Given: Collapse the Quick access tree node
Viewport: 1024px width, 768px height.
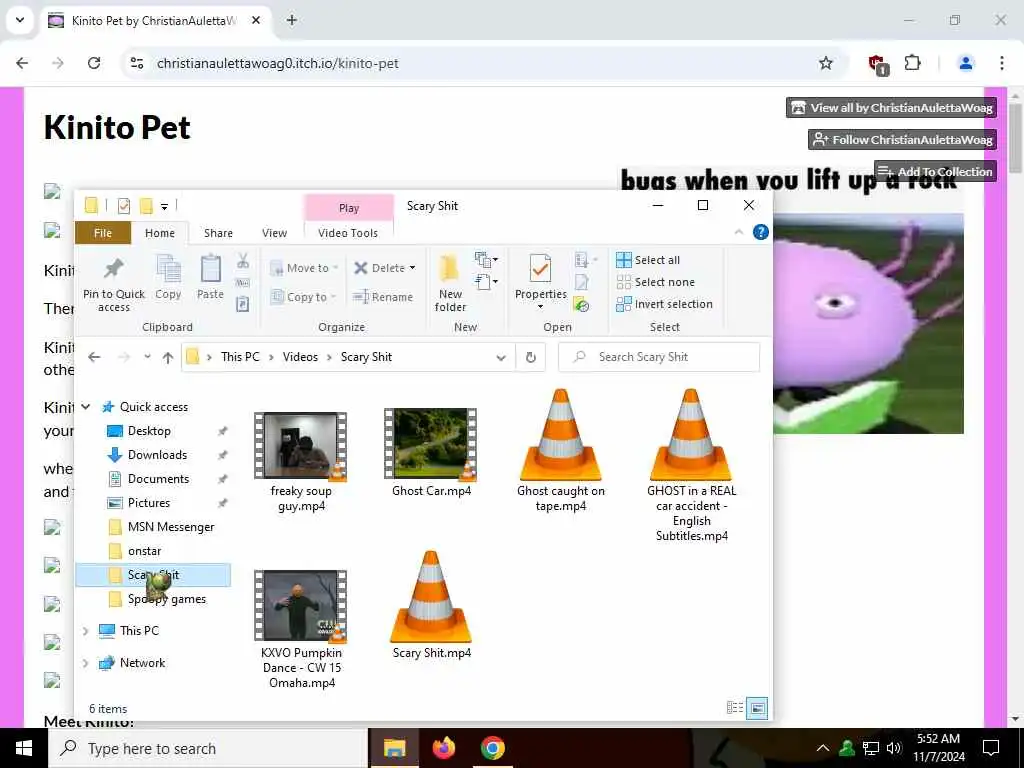Looking at the screenshot, I should [x=86, y=407].
